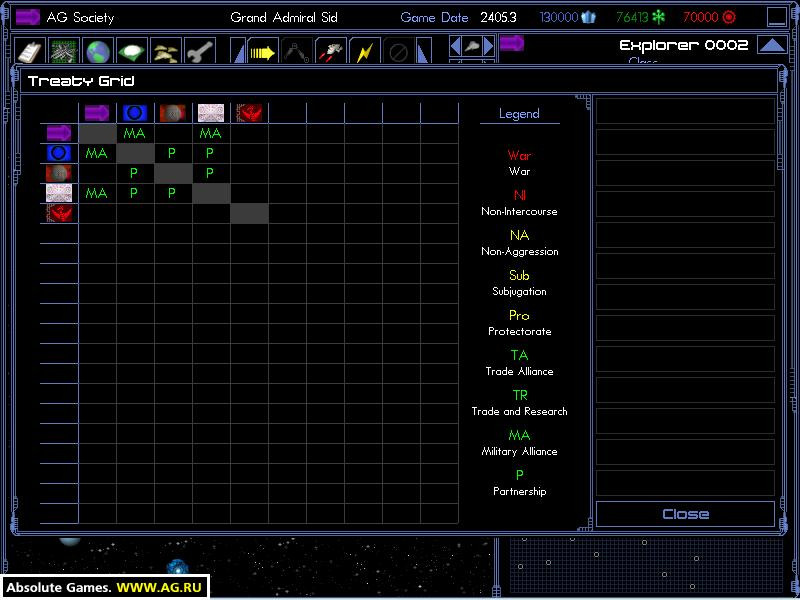Click the red radioactives resource icon
Viewport: 800px width, 600px height.
tap(730, 18)
